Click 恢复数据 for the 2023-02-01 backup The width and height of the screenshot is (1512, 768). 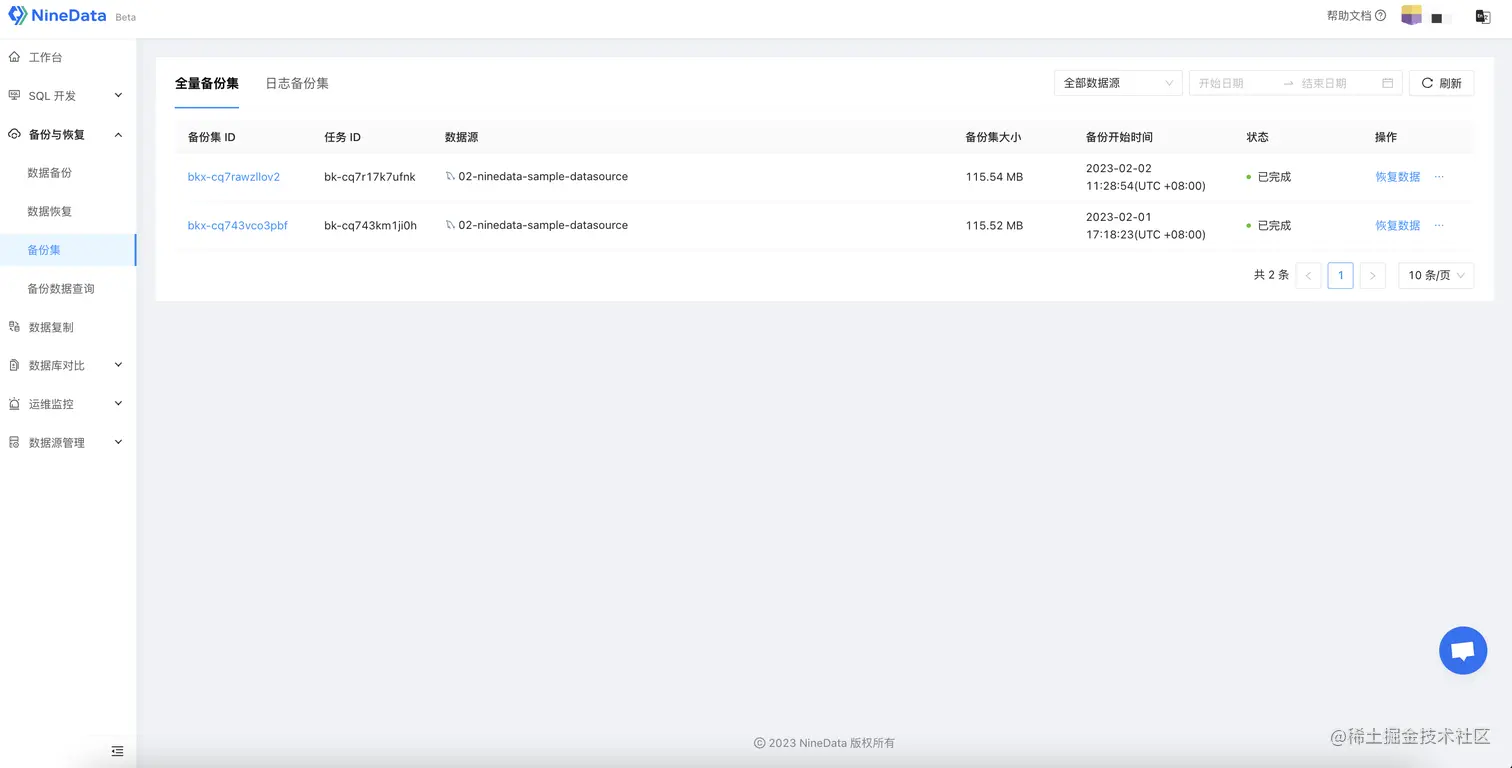1398,226
